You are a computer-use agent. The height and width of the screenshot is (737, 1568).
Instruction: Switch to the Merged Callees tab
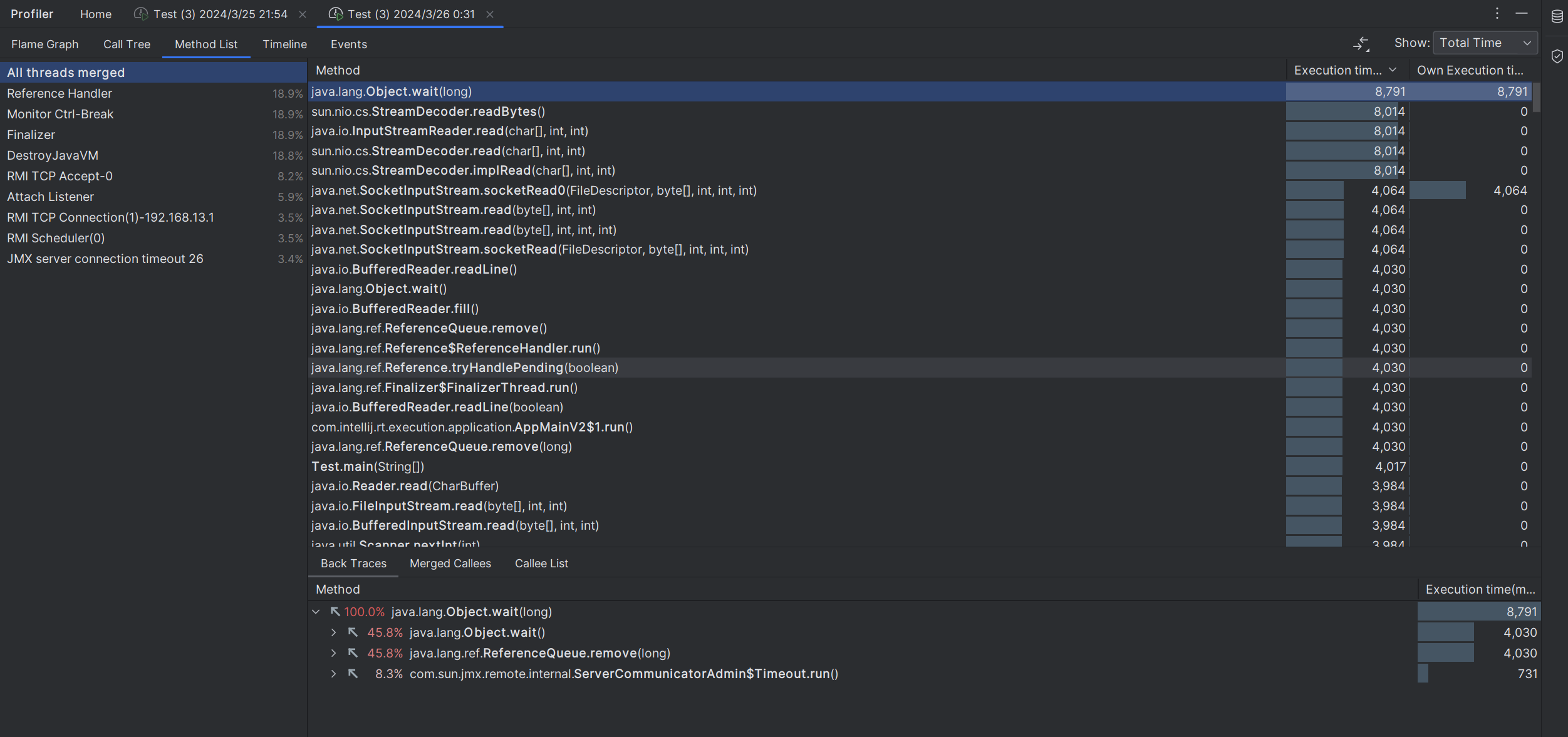point(450,564)
